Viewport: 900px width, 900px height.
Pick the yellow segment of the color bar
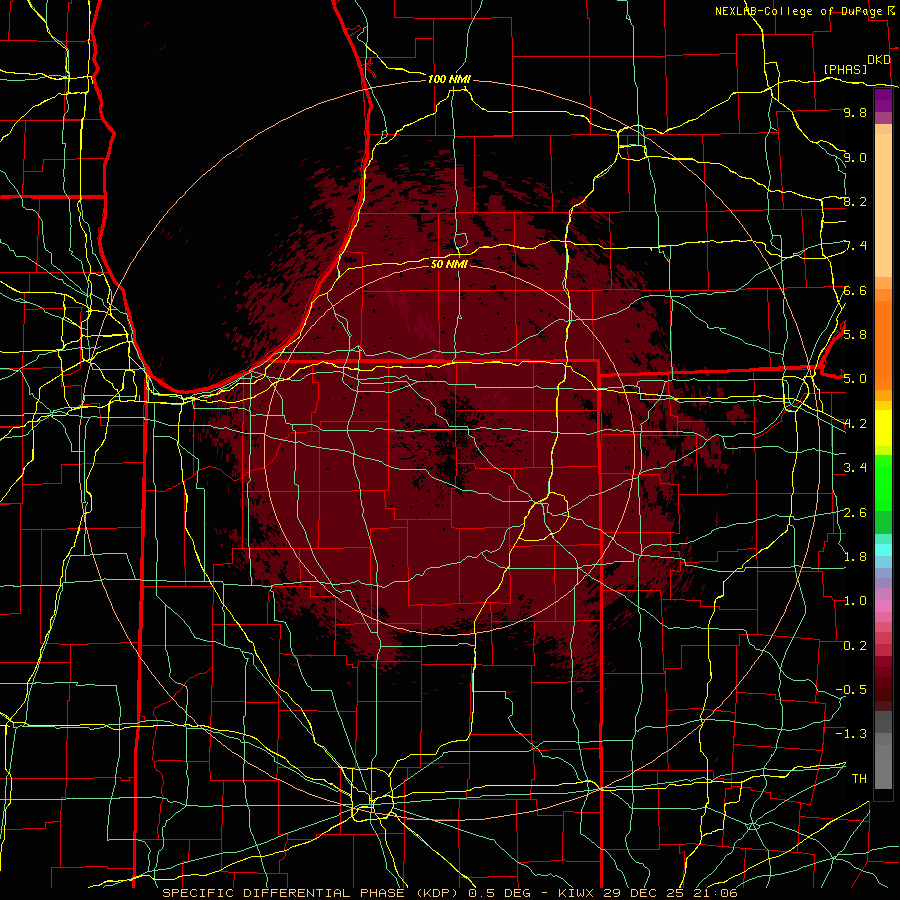tap(883, 428)
